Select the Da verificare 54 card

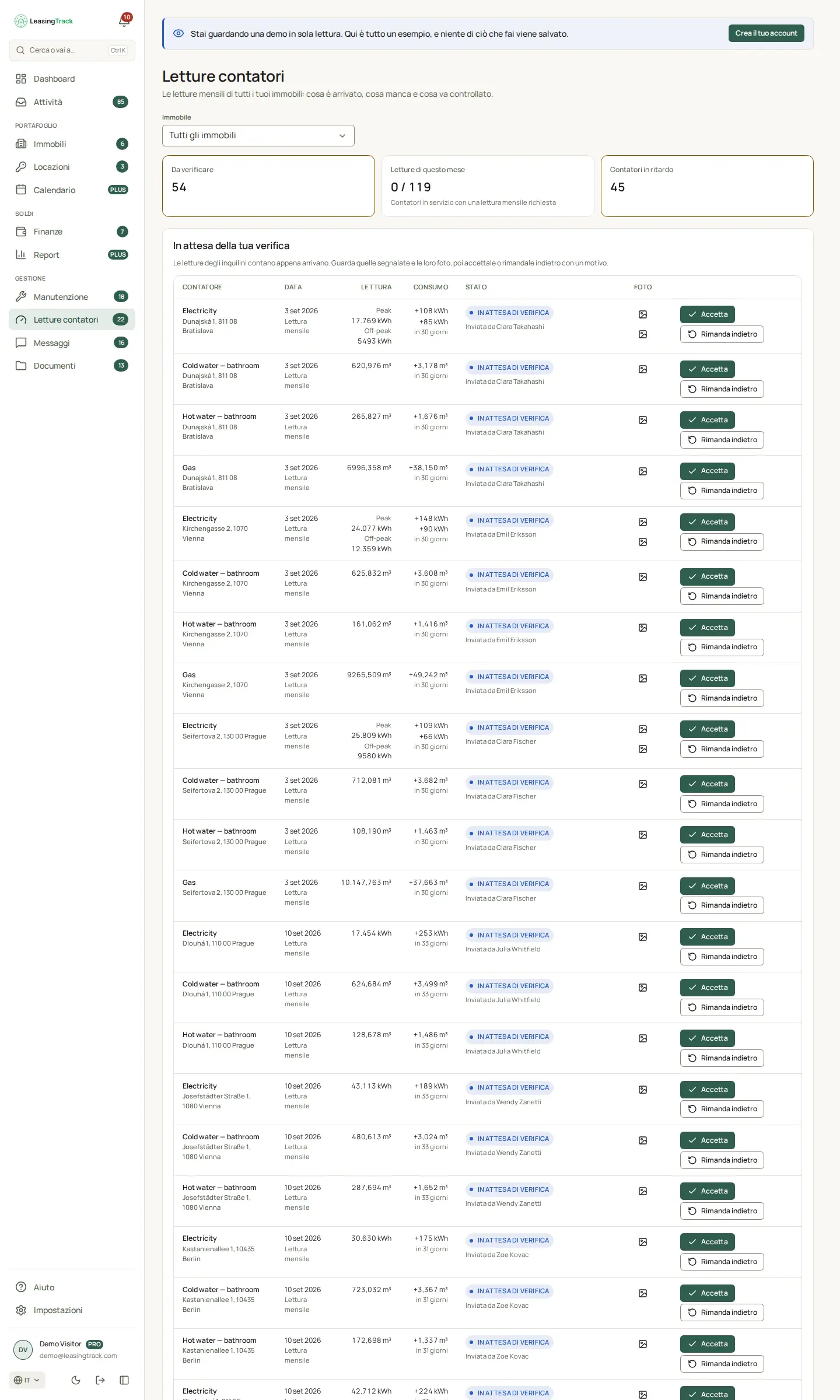point(268,186)
